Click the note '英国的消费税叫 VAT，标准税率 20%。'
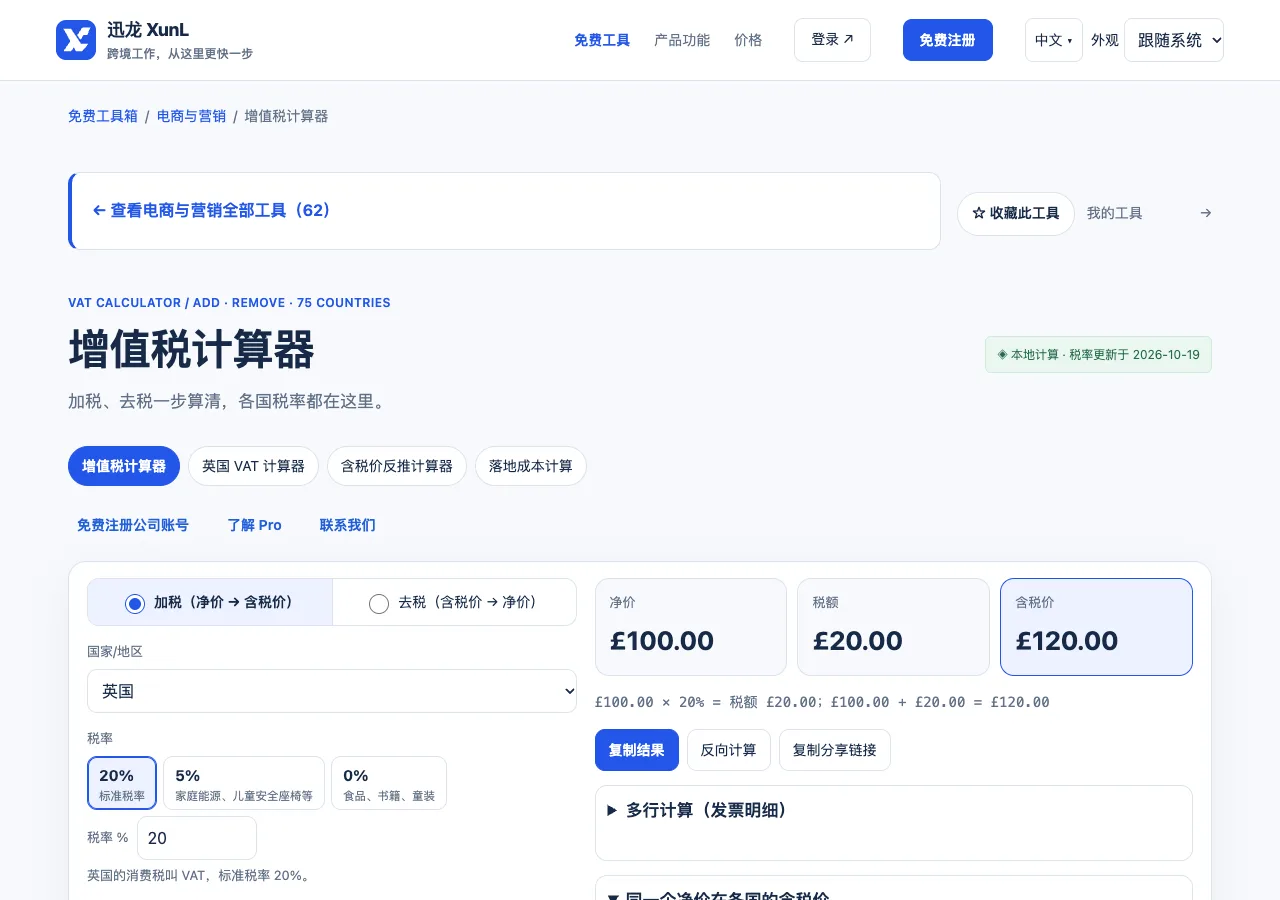 tap(199, 875)
